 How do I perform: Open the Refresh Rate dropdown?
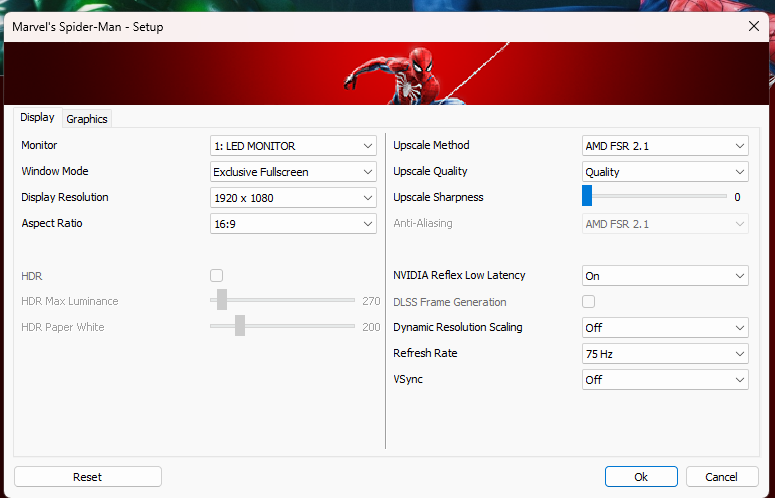[x=665, y=354]
